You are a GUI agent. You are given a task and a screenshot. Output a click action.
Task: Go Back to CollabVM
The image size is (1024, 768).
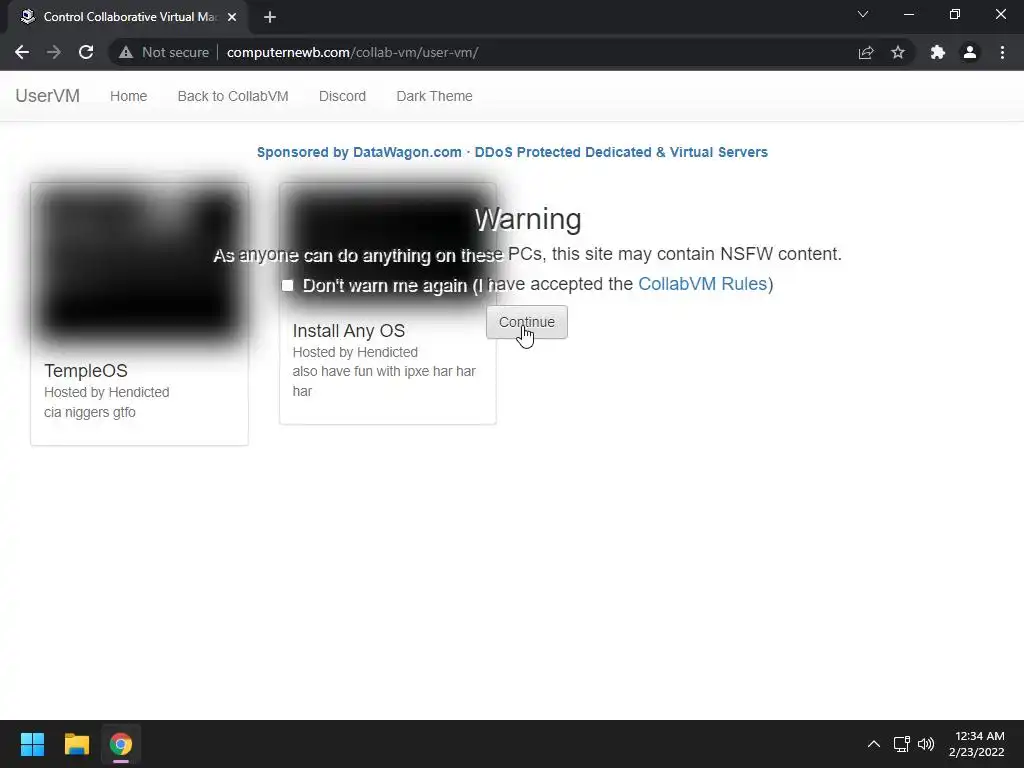coord(233,96)
